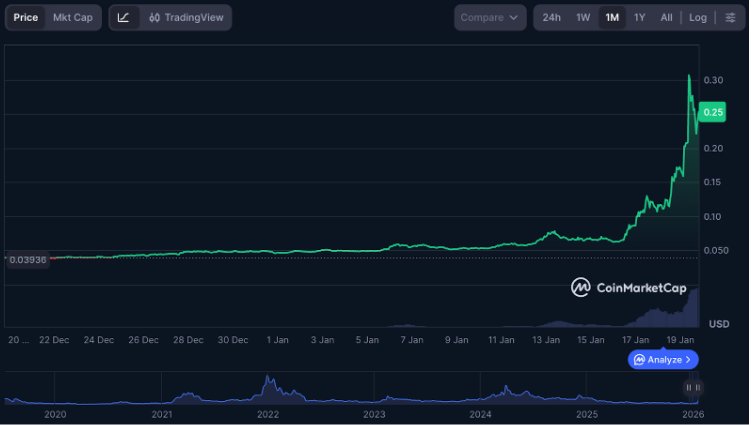Viewport: 751px width, 425px height.
Task: Select the line chart view icon
Action: coord(123,17)
